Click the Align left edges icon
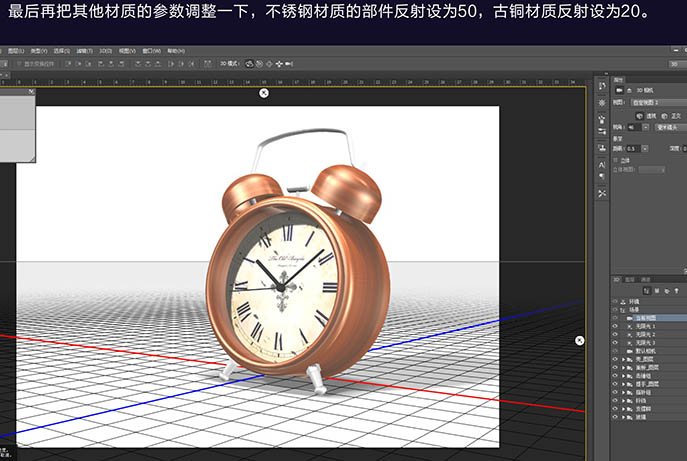Image resolution: width=687 pixels, height=461 pixels. click(101, 64)
